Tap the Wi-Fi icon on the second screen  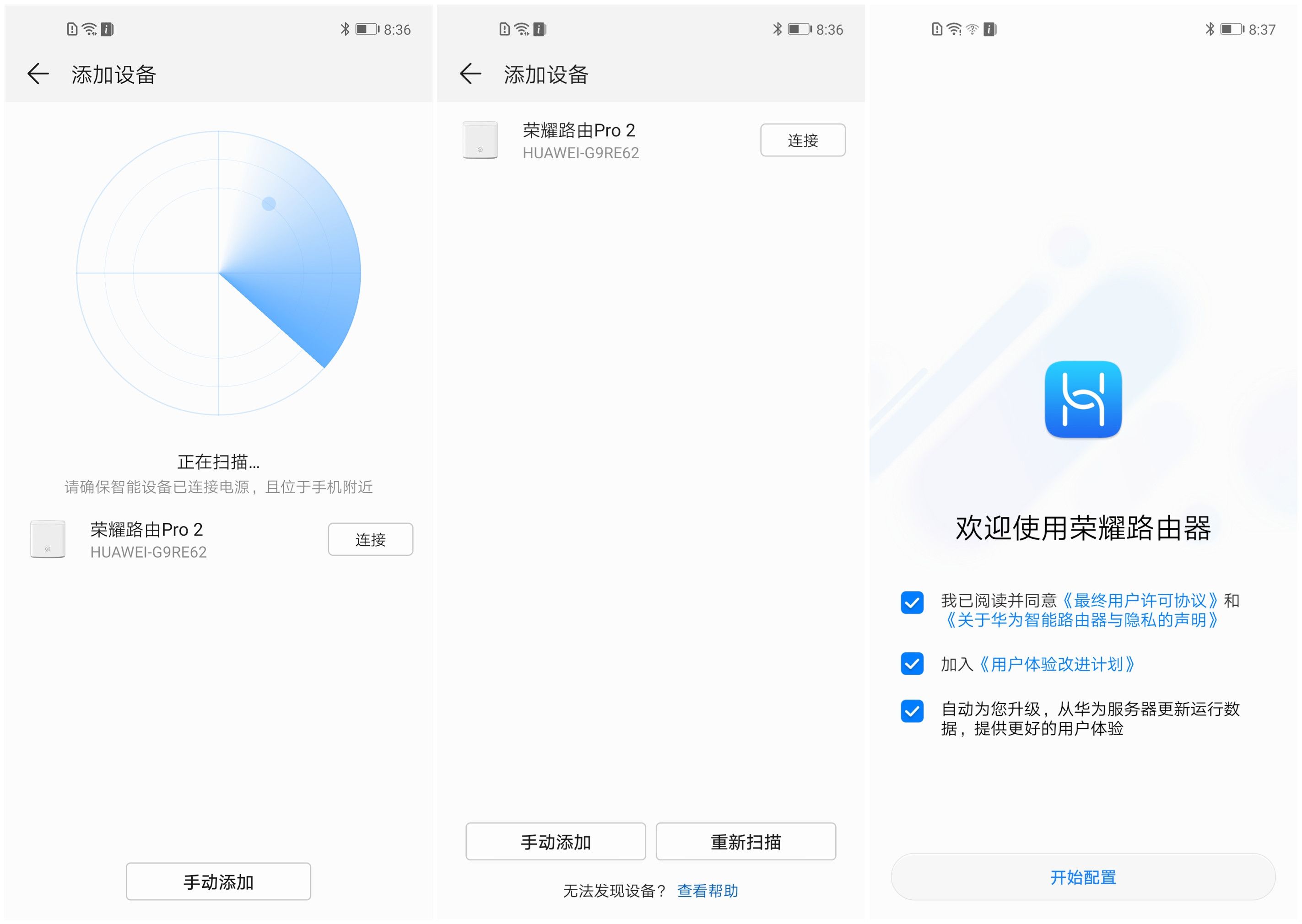pos(521,29)
